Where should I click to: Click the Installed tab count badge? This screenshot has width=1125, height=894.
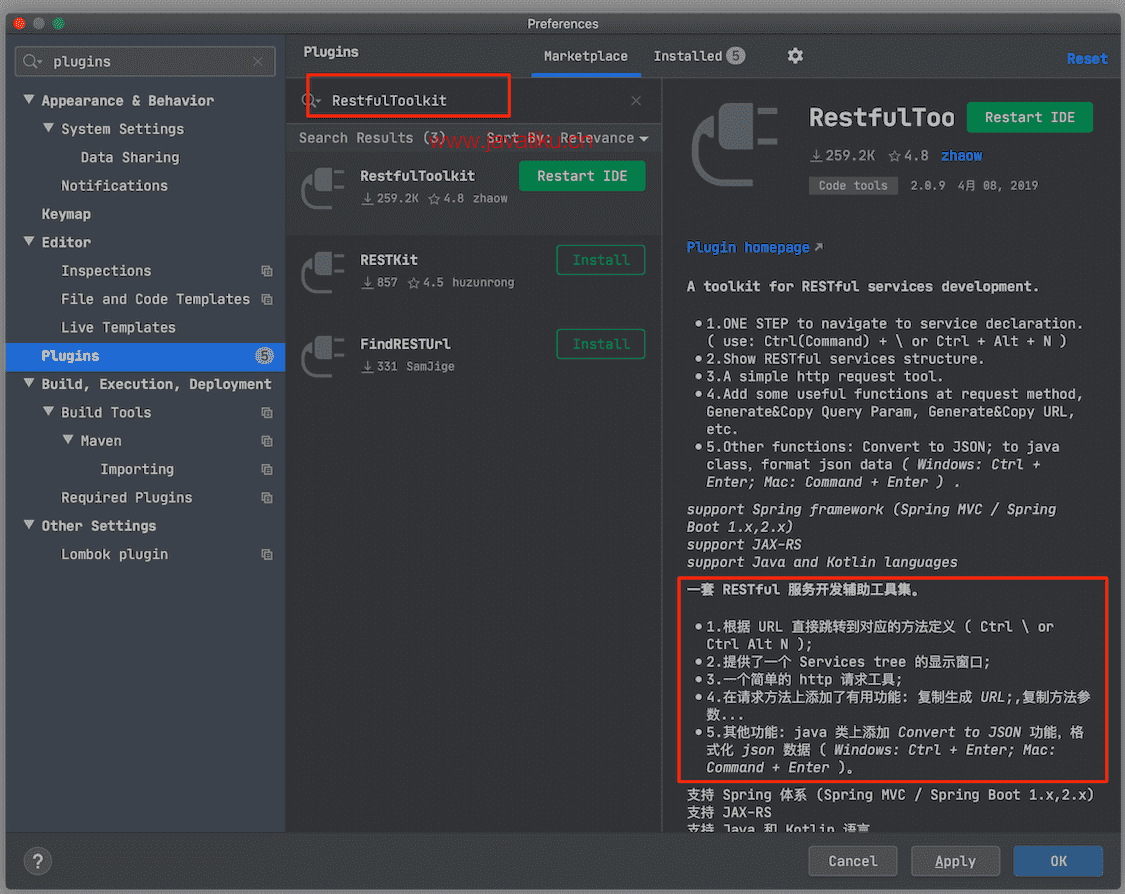735,56
